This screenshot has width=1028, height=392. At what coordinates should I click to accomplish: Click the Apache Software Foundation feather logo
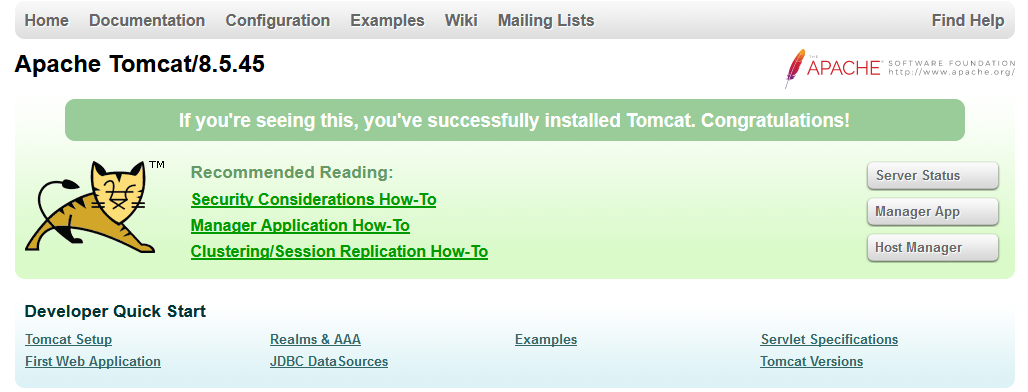click(900, 68)
